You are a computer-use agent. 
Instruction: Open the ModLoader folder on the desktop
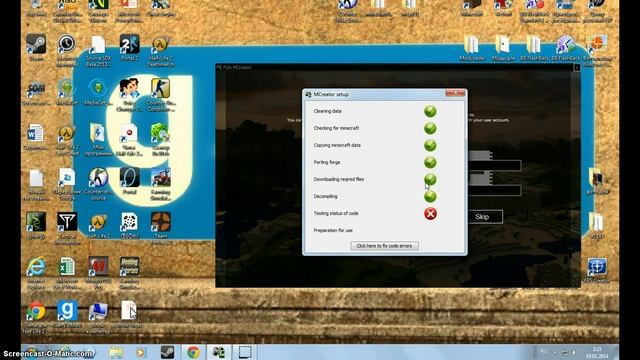point(472,48)
